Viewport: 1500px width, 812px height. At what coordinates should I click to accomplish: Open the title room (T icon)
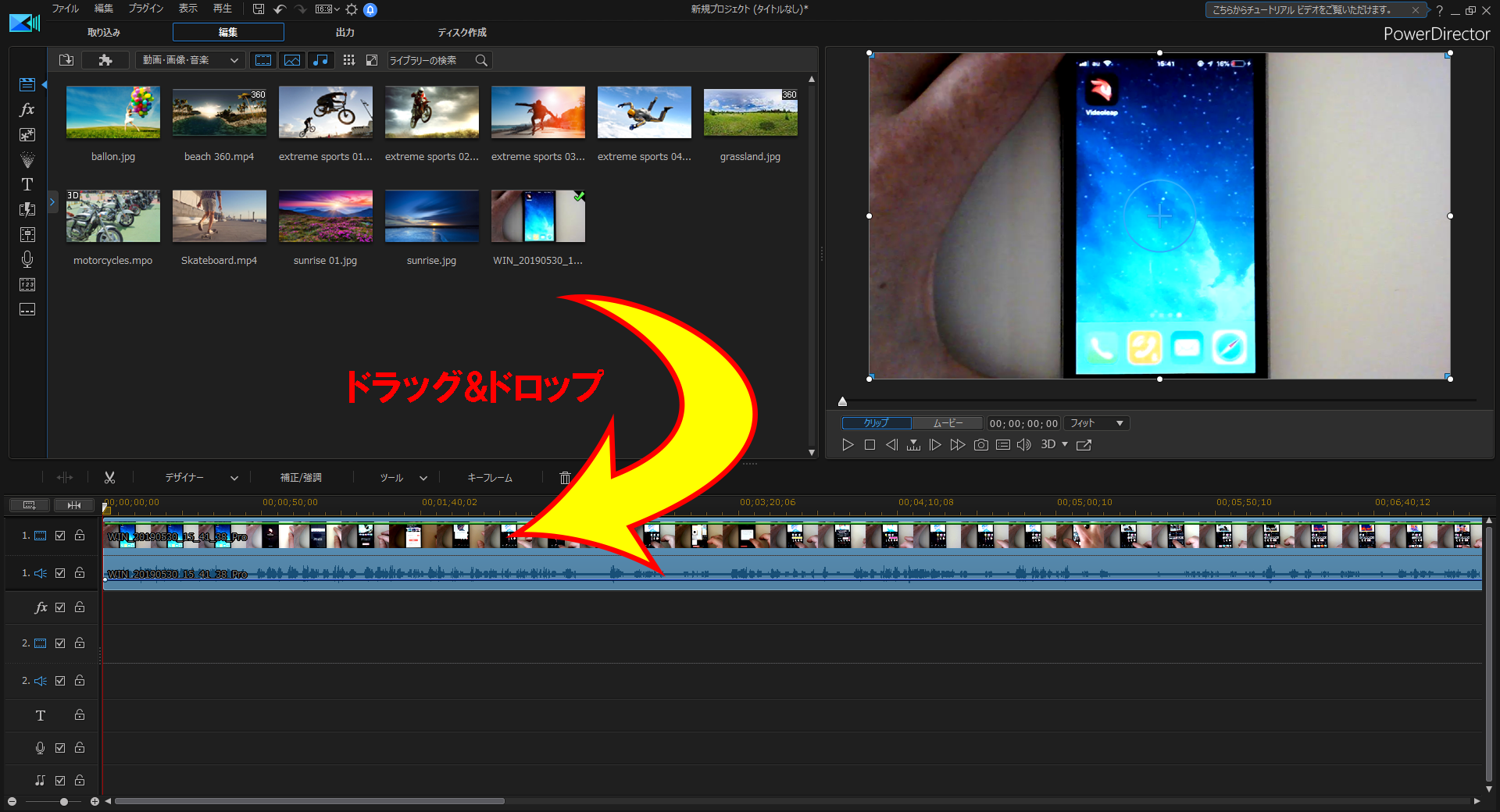tap(27, 184)
